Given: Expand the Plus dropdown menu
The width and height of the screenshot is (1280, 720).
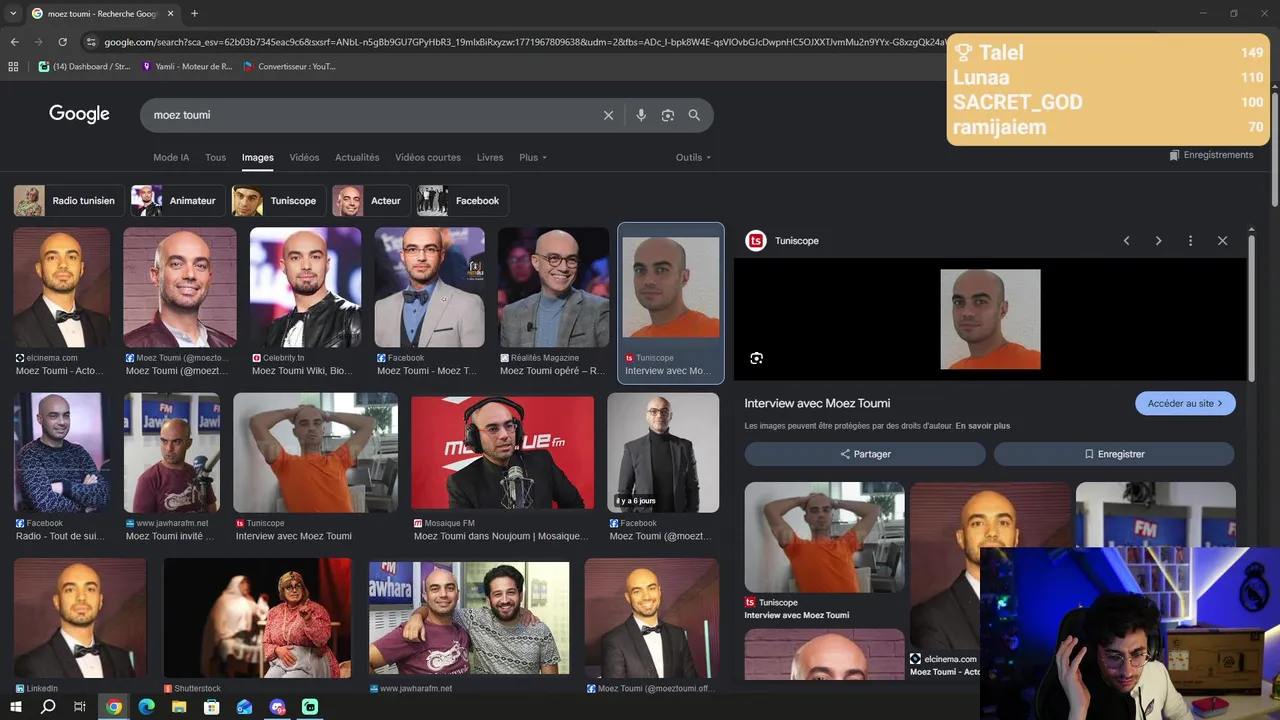Looking at the screenshot, I should 533,157.
